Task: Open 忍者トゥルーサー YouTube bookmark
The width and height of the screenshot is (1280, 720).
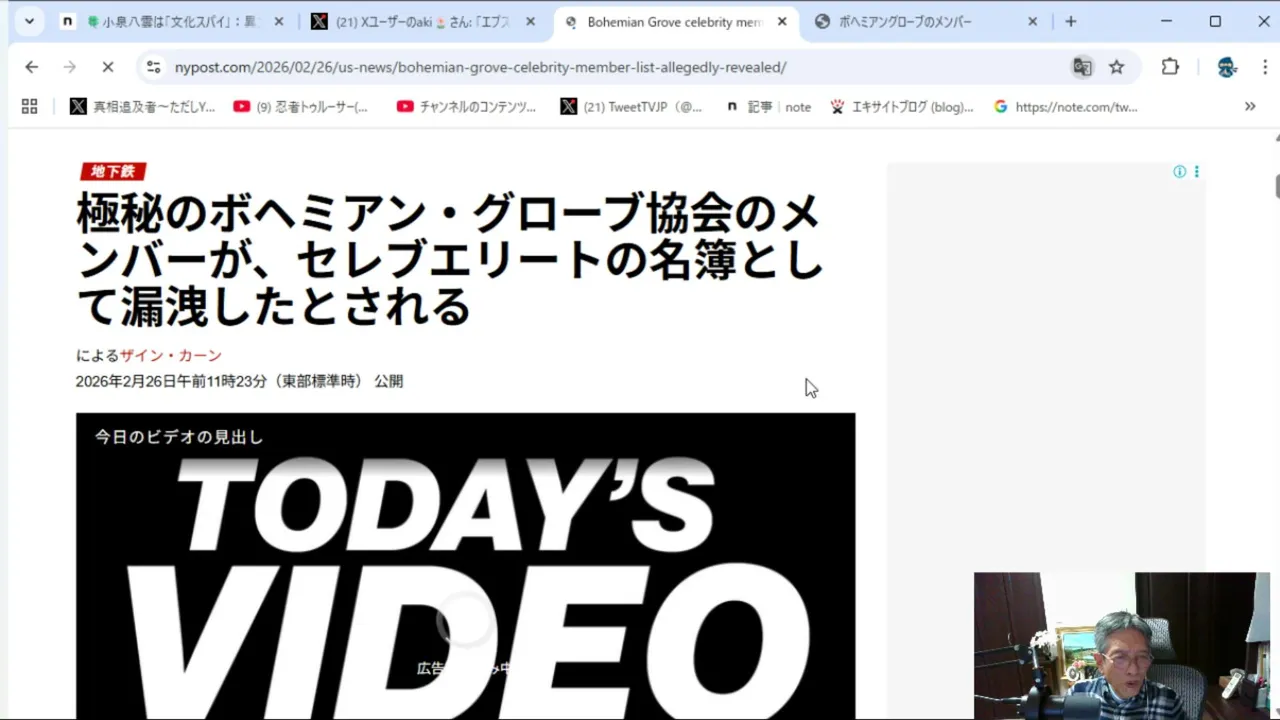Action: (x=300, y=106)
